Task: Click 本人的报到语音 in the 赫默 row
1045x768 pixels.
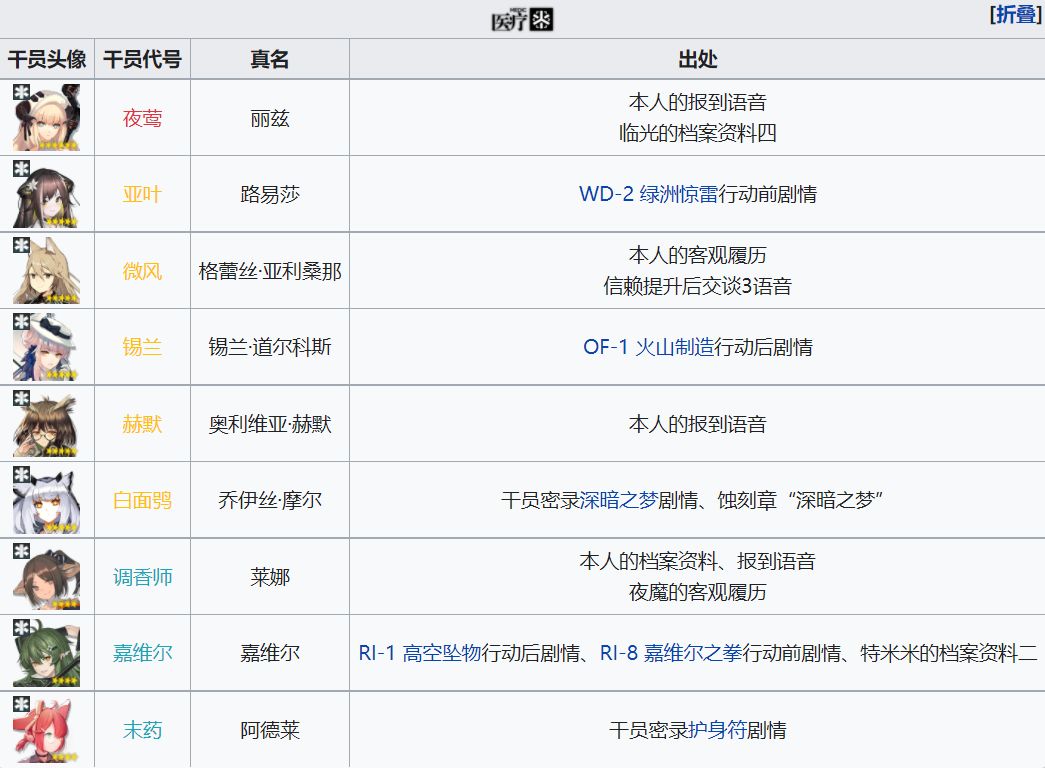Action: pos(698,424)
